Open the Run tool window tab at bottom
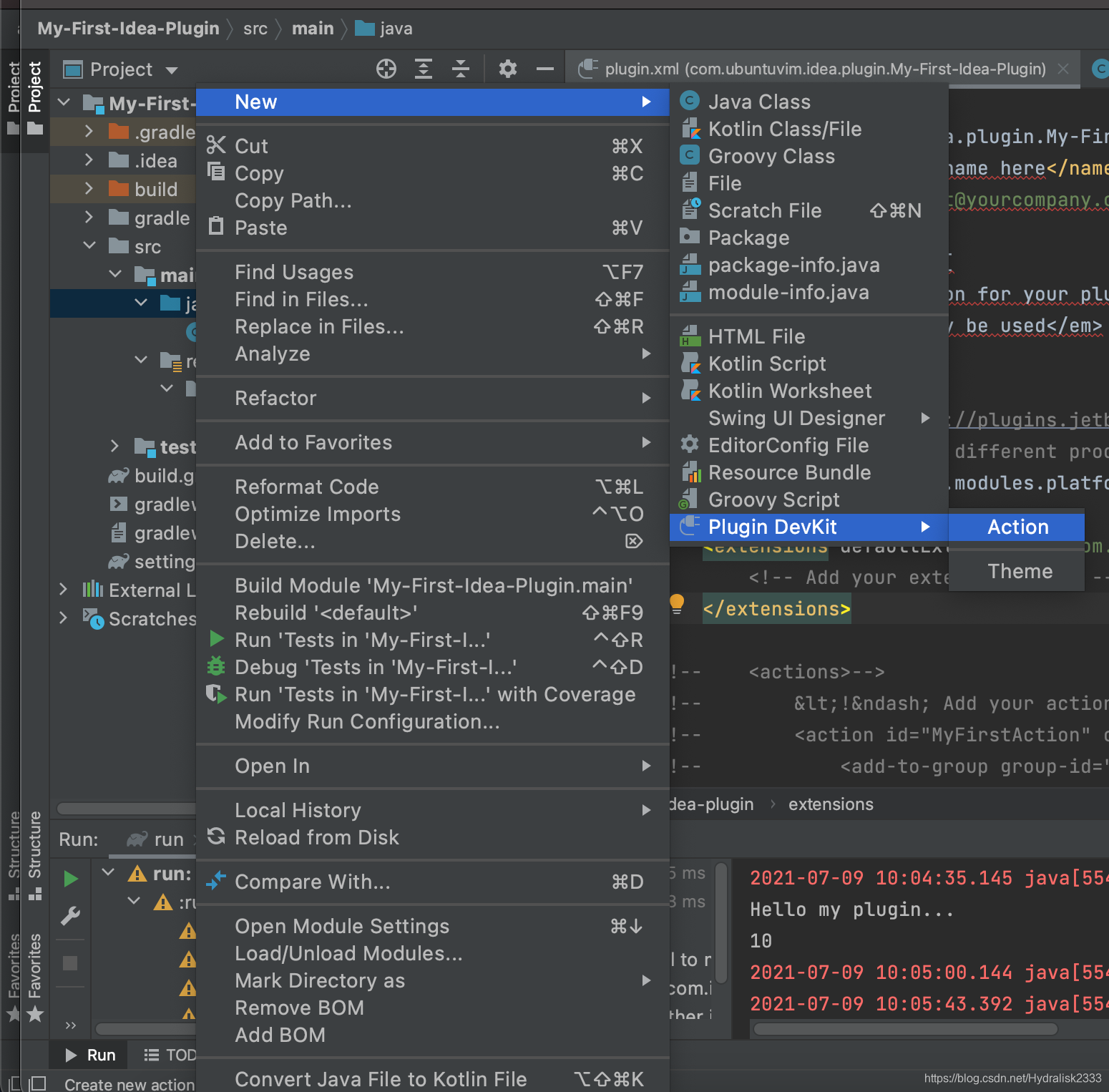The image size is (1109, 1092). click(x=90, y=1055)
